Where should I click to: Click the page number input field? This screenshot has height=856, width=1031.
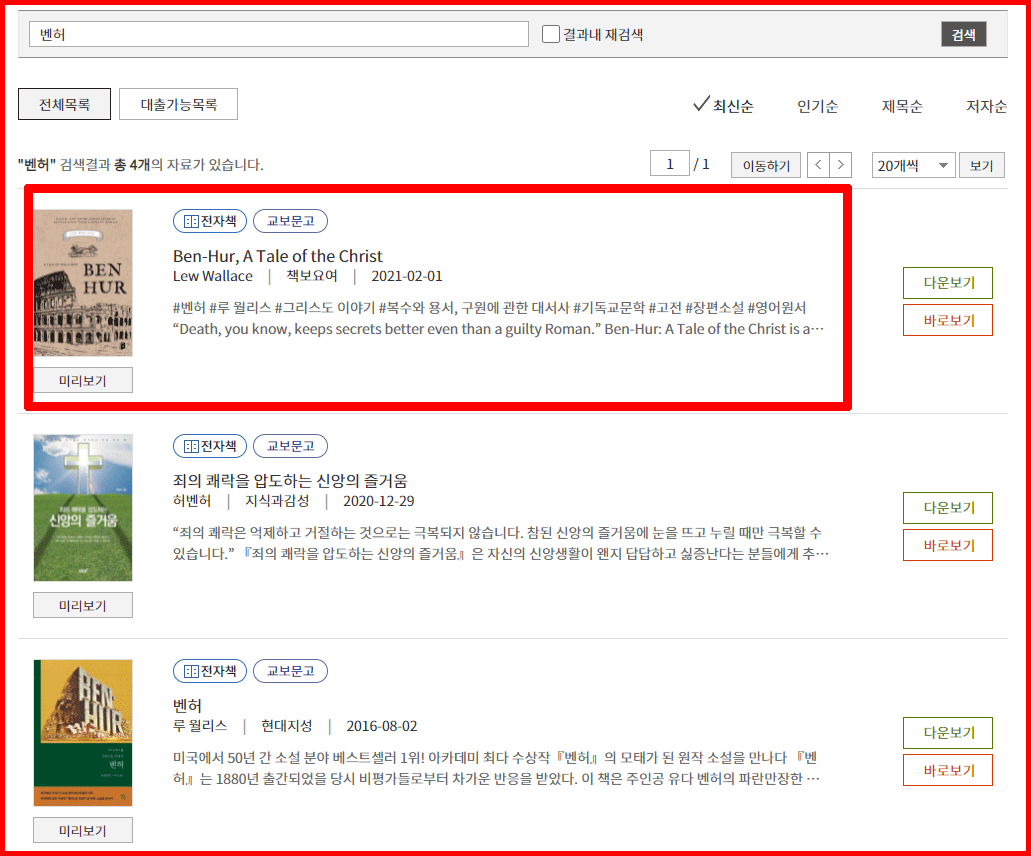click(669, 164)
